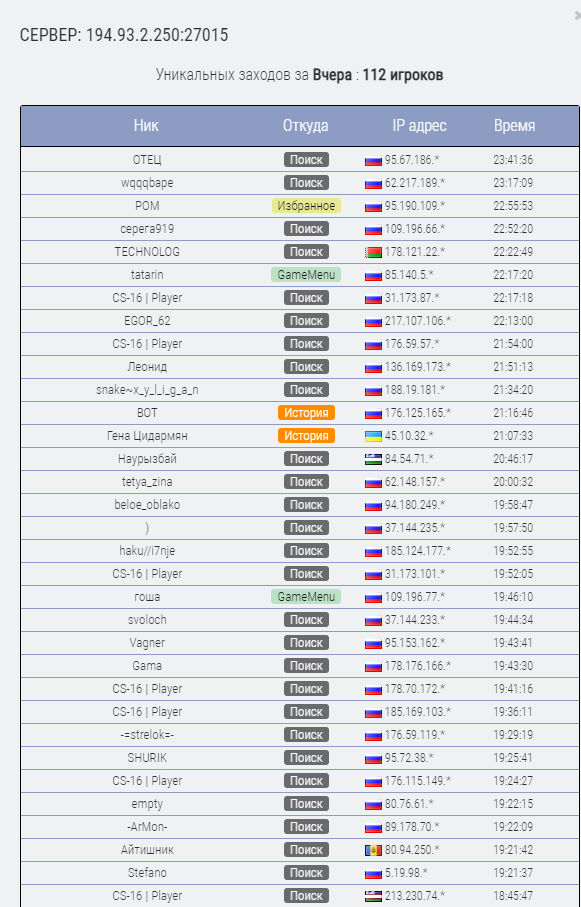The width and height of the screenshot is (581, 907).
Task: Select the player name snake~x_y_l_i_g_a_n
Action: pyautogui.click(x=147, y=390)
